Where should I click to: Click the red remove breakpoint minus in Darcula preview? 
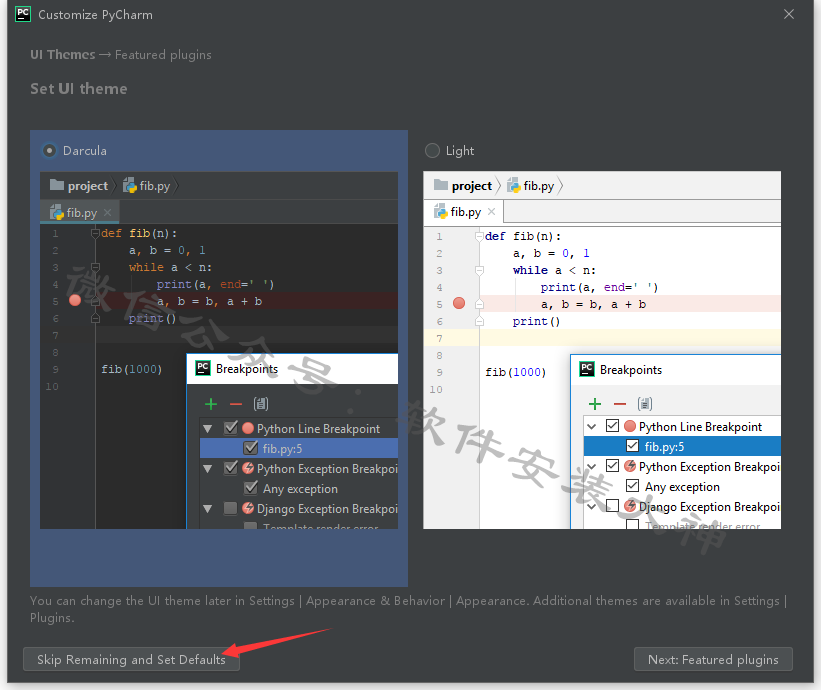click(x=236, y=404)
